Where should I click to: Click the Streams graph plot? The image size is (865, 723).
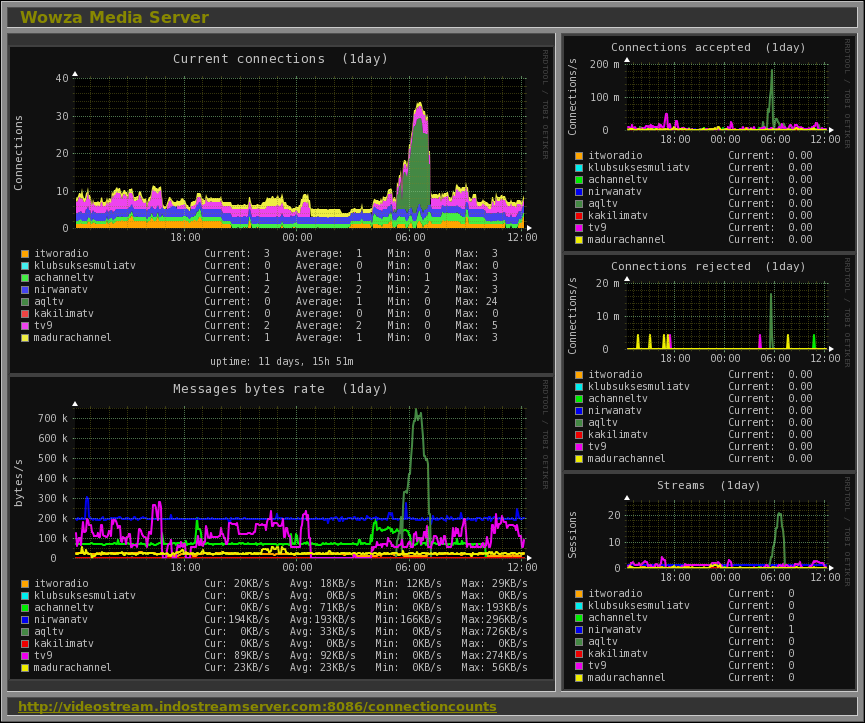(725, 533)
